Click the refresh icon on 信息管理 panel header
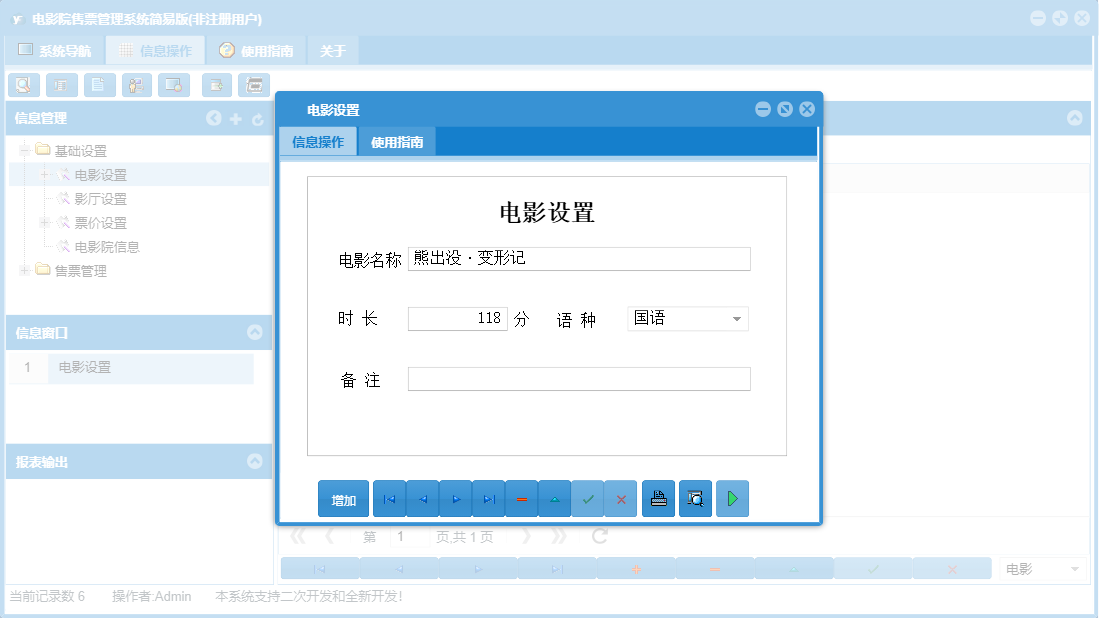 tap(258, 118)
